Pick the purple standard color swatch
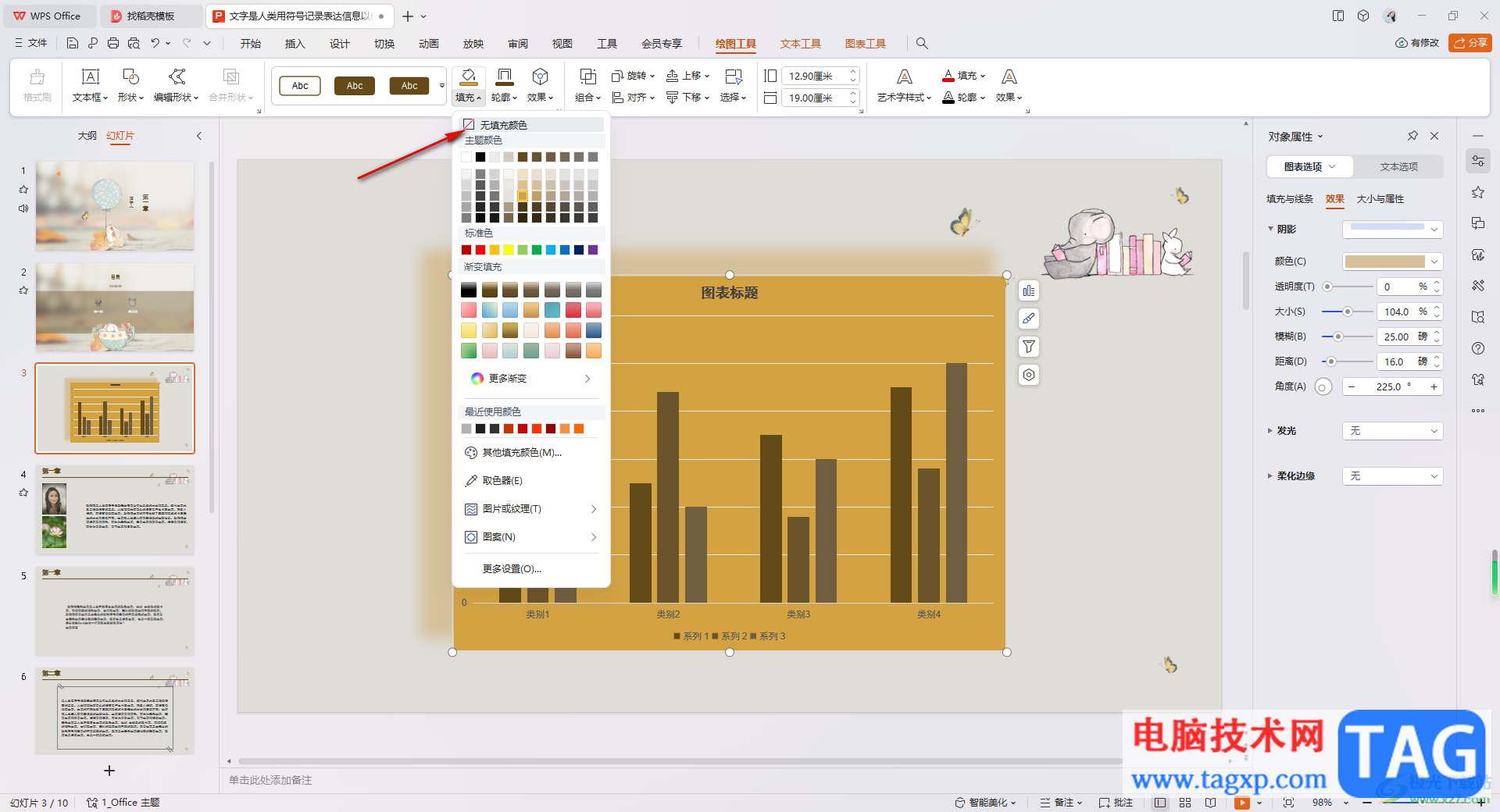 click(593, 250)
